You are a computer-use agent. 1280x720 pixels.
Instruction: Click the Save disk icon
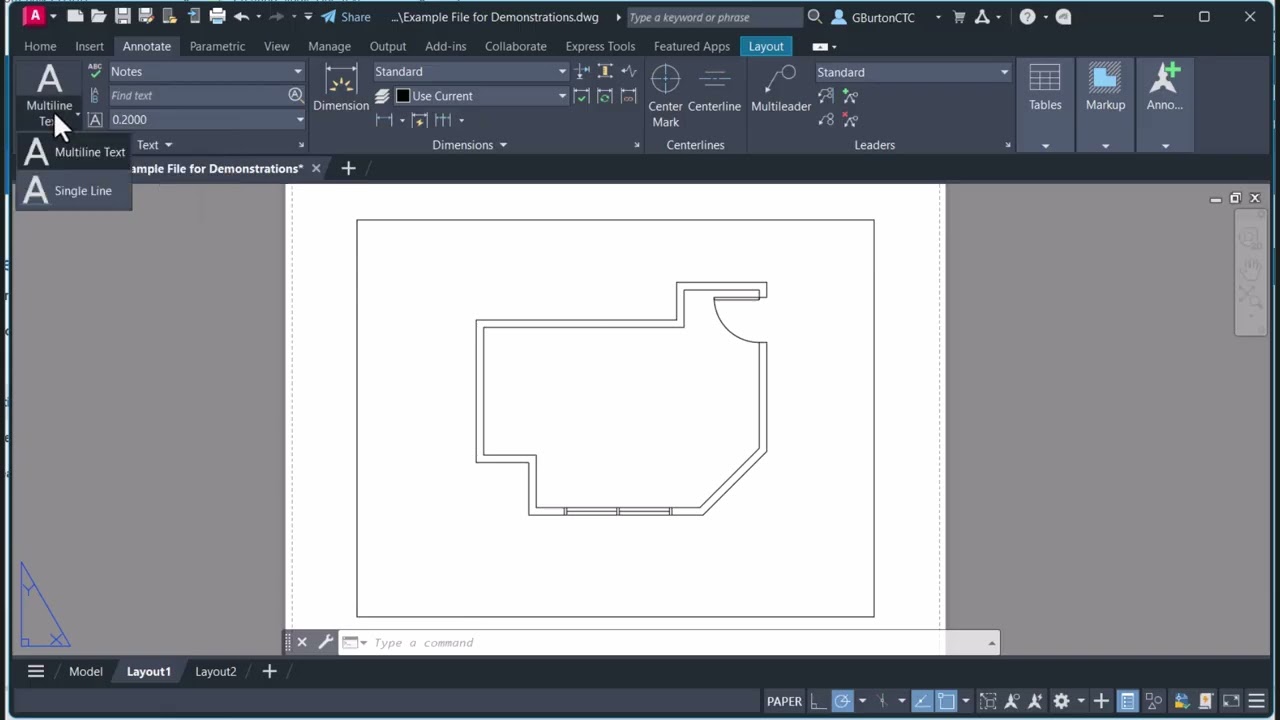[122, 17]
